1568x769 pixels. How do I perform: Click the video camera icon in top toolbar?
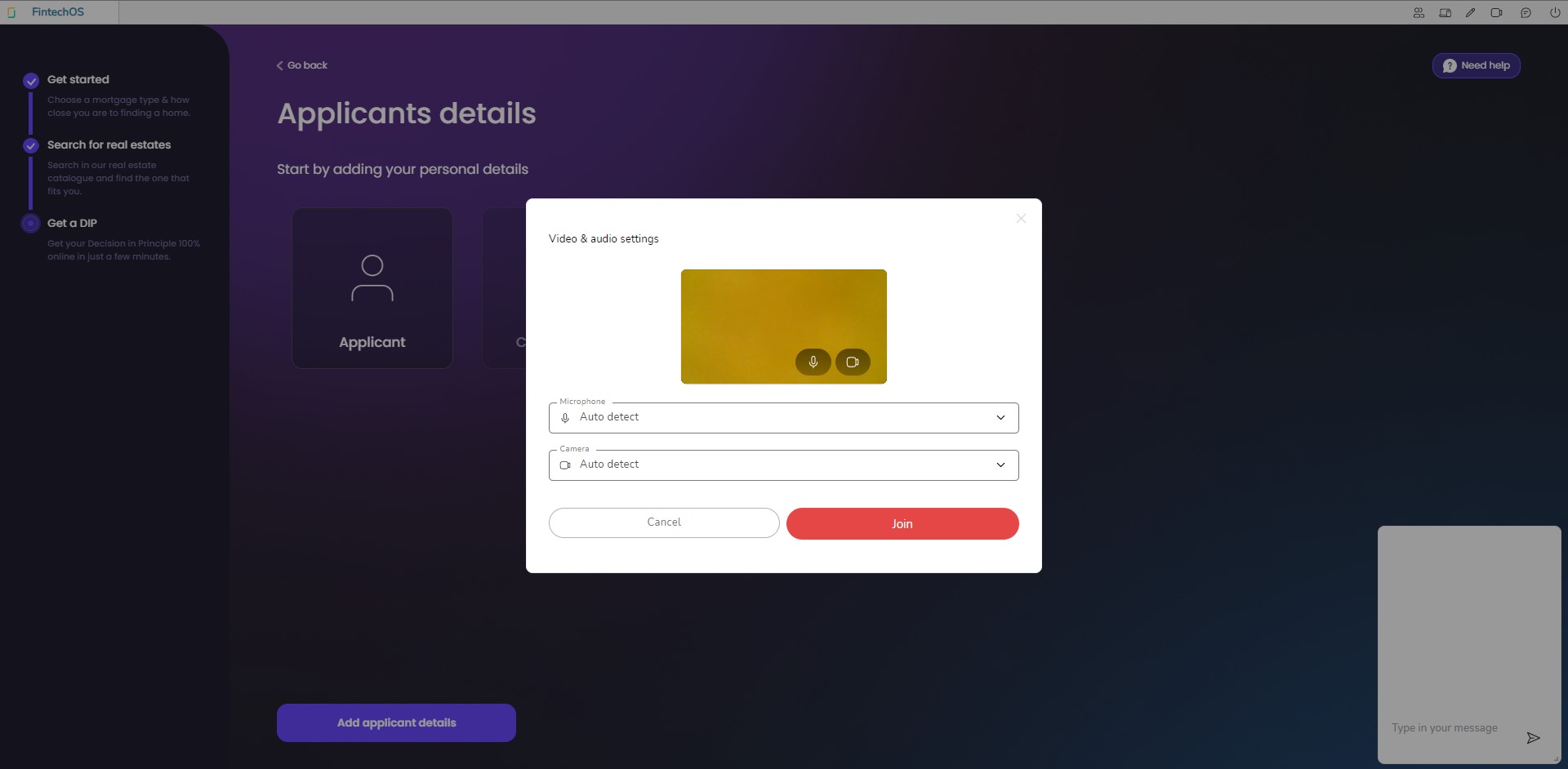1496,12
